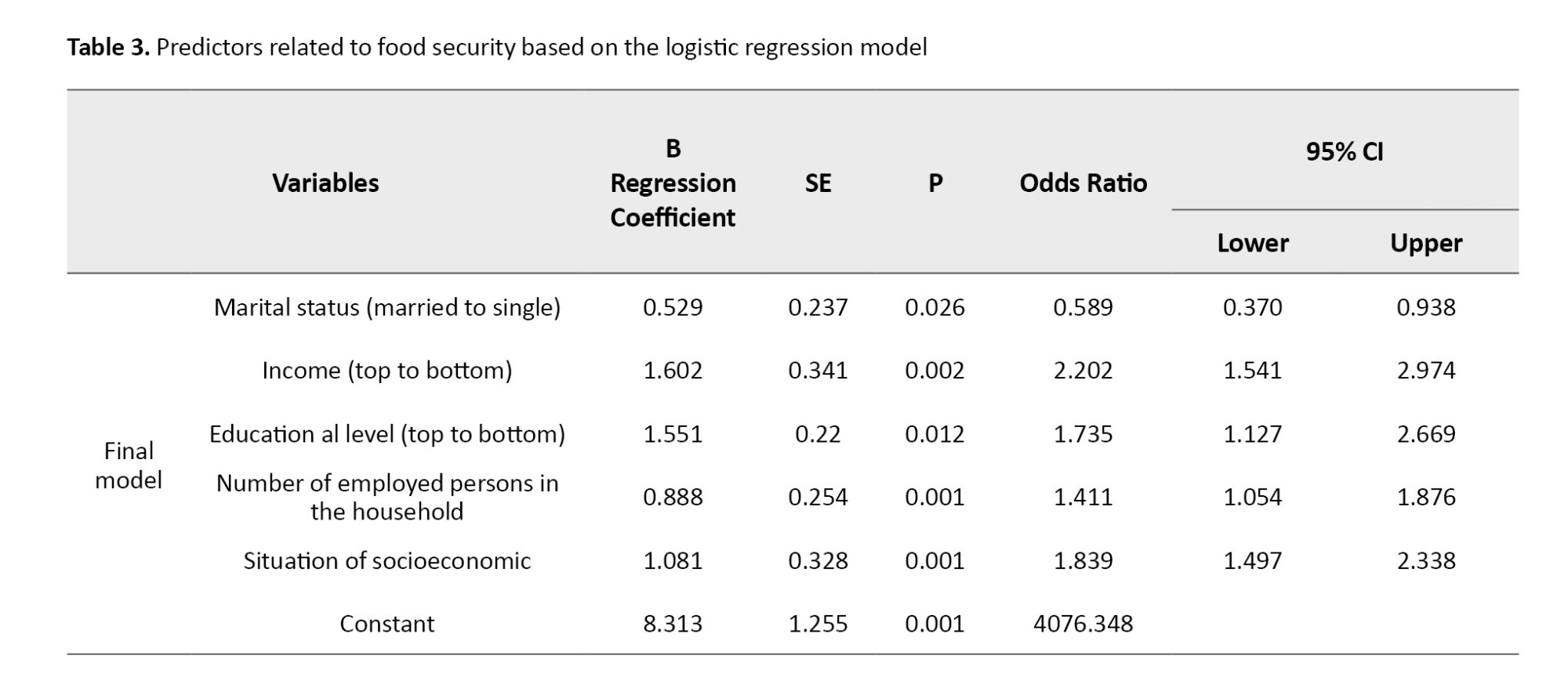Select the P column header
1568x688 pixels.
point(935,183)
